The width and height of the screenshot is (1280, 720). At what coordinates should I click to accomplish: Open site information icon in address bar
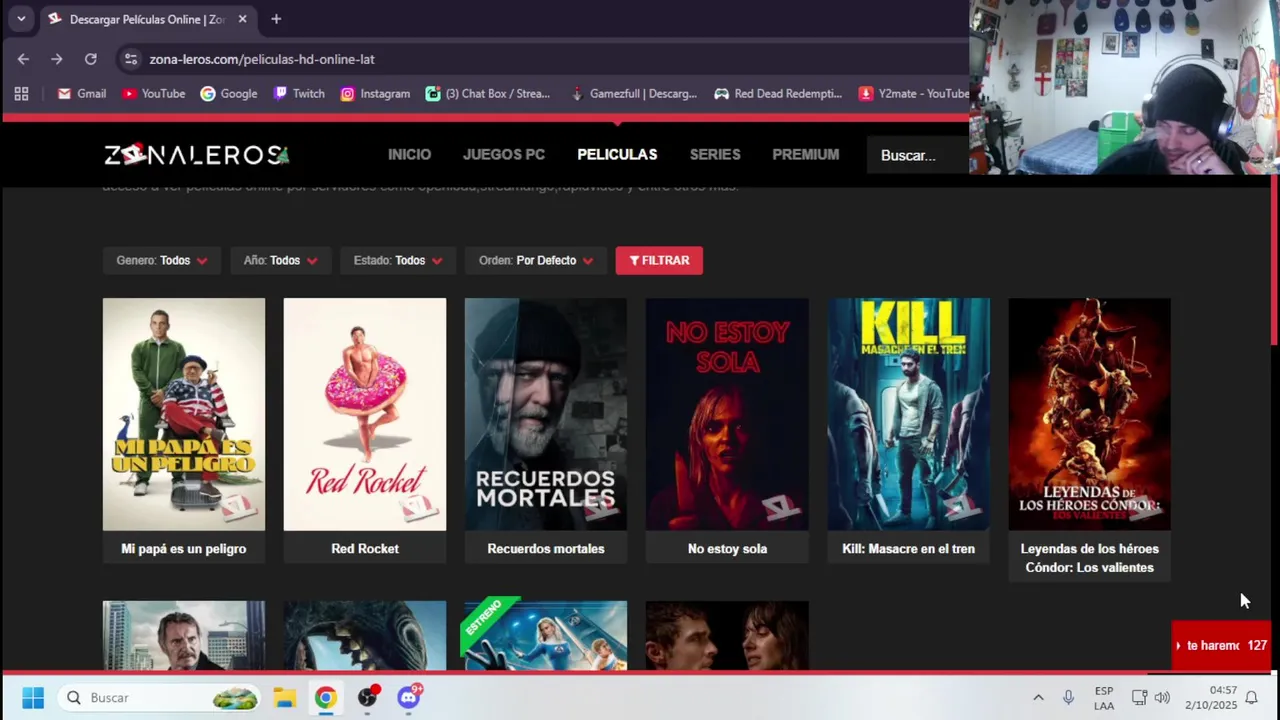point(131,59)
